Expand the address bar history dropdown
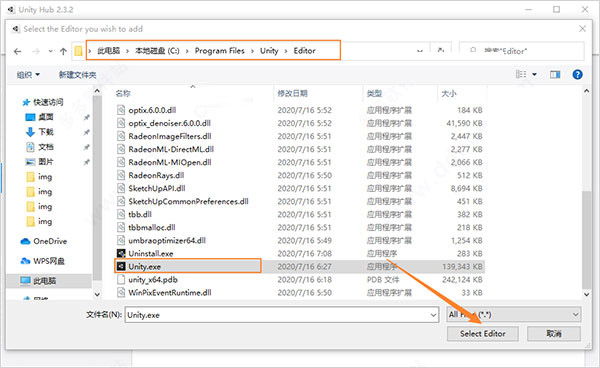 click(420, 51)
